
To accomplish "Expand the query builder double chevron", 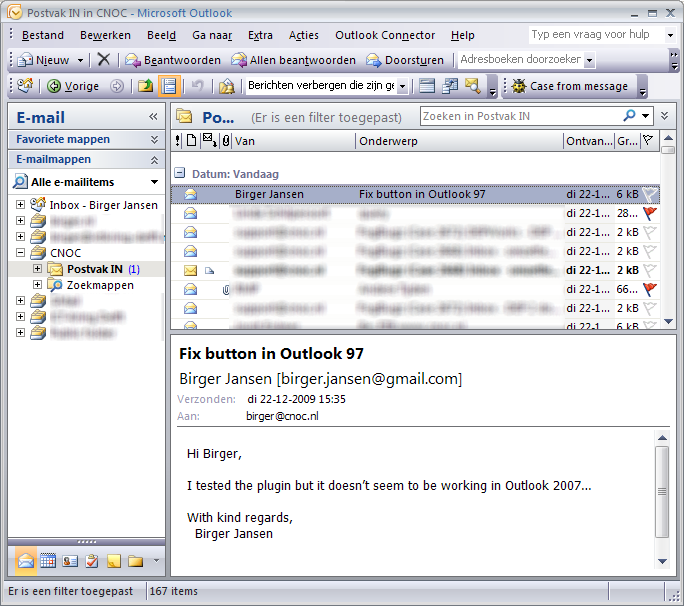I will 664,116.
